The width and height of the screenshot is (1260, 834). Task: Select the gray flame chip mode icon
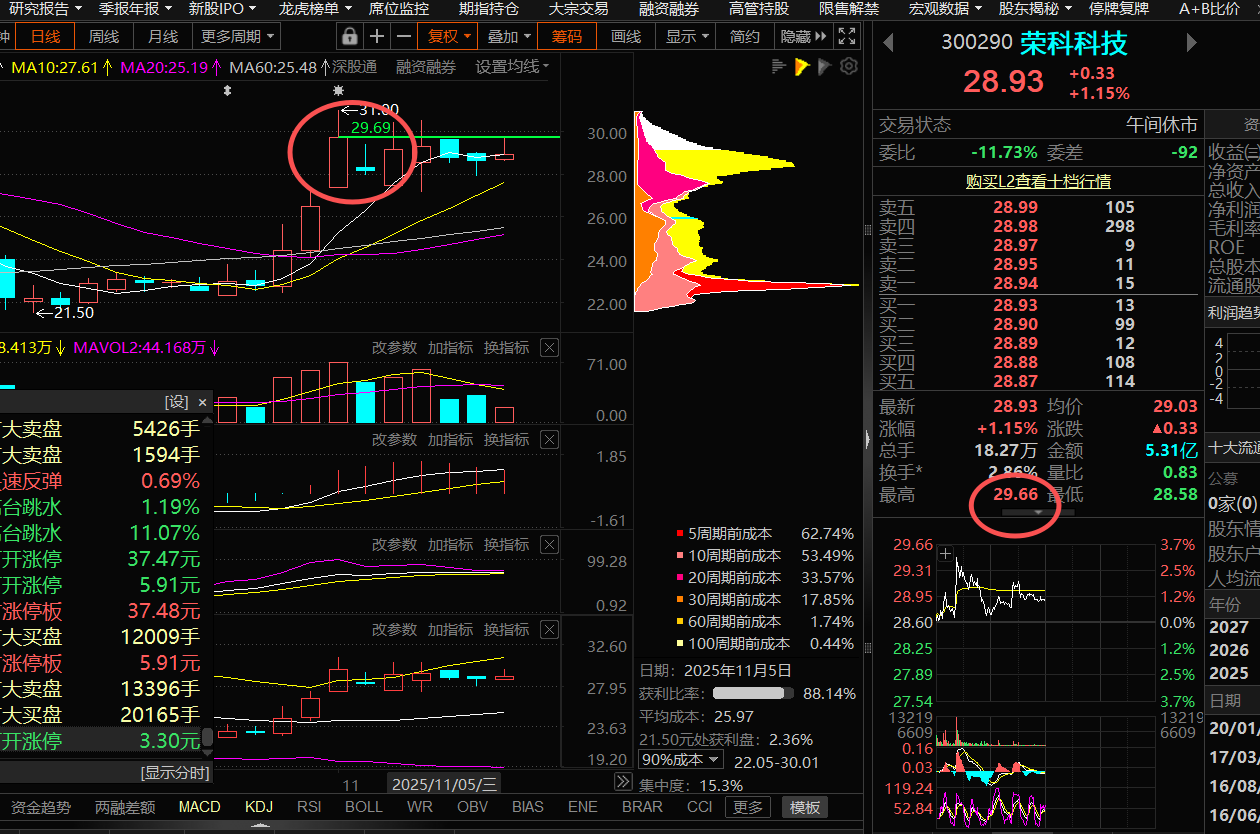(824, 67)
